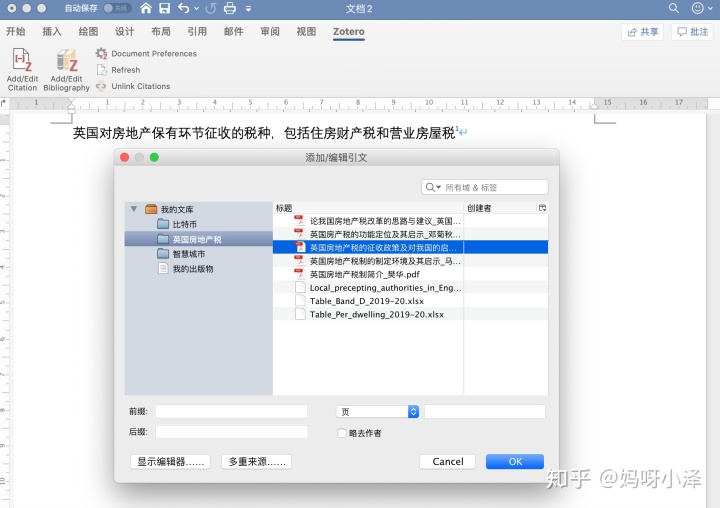
Task: Click PDF icon of 制定环境及其启示 item
Action: click(x=299, y=261)
